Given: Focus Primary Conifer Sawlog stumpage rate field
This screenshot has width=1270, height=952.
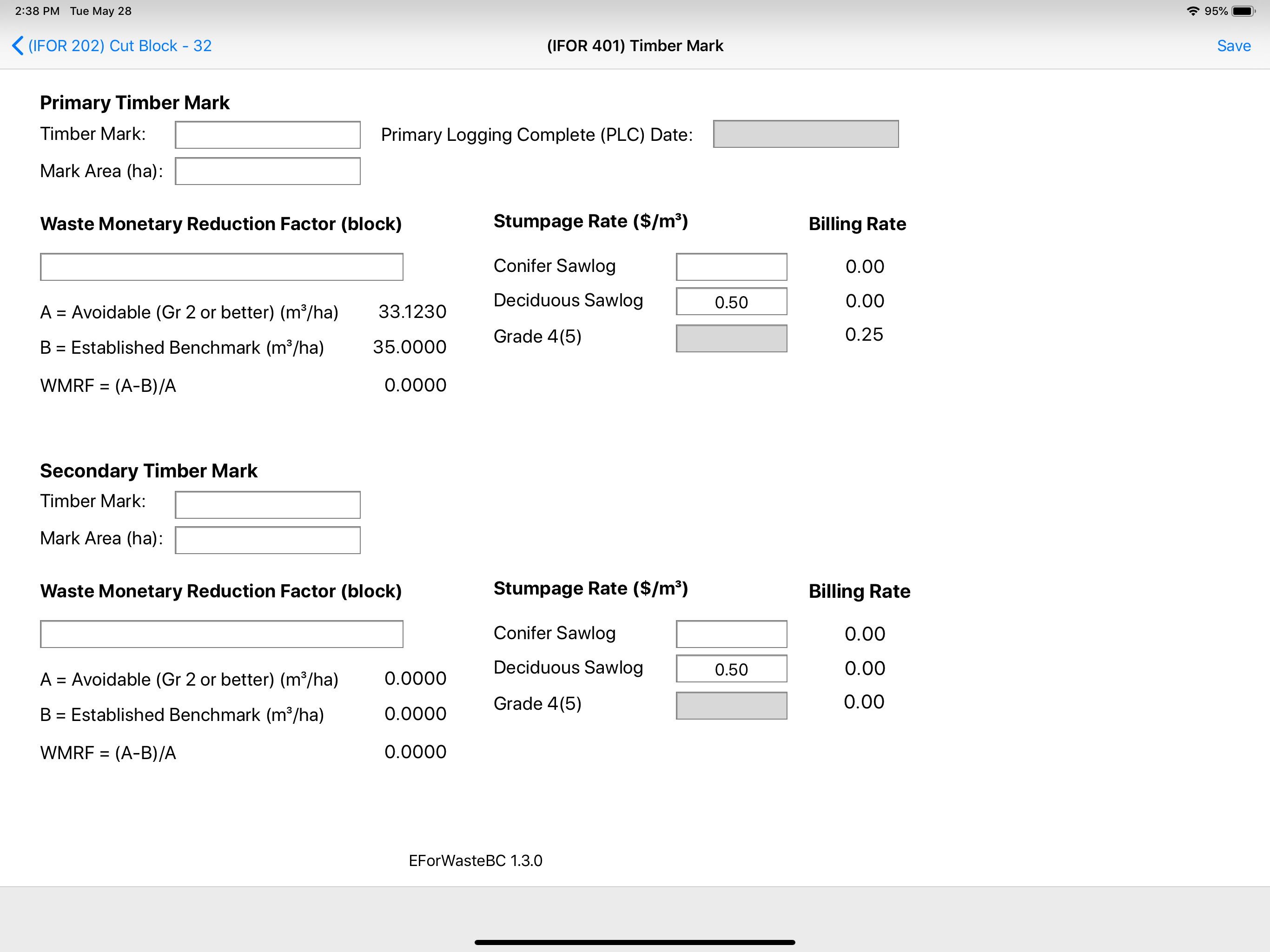Looking at the screenshot, I should tap(731, 267).
